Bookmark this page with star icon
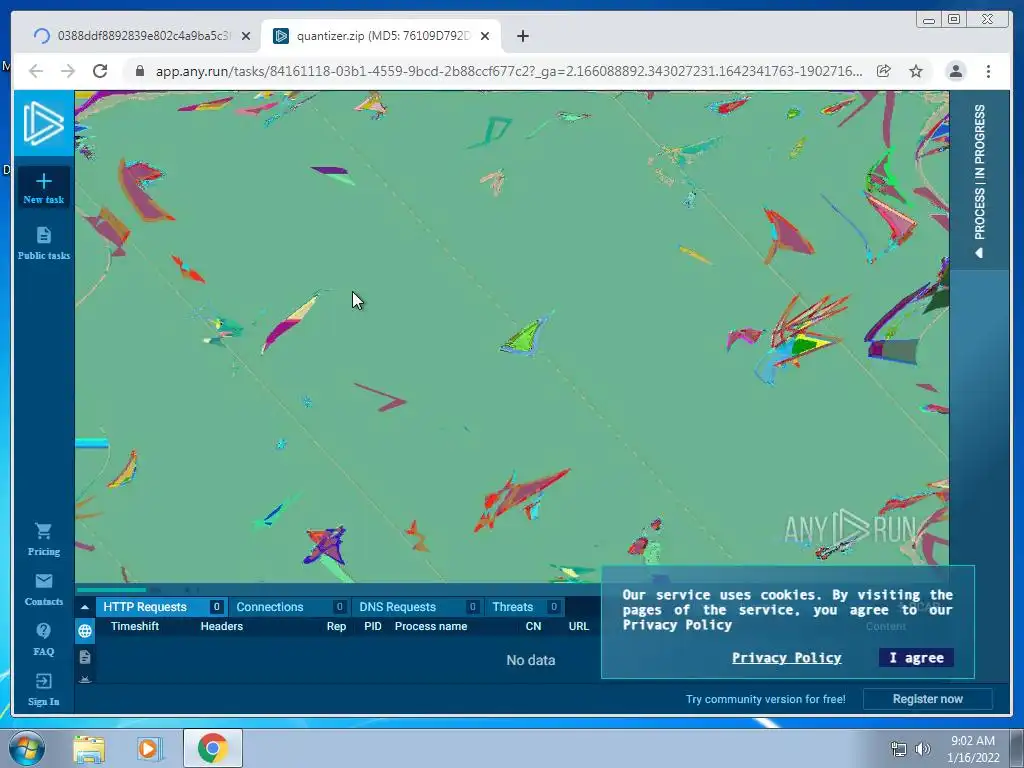The width and height of the screenshot is (1024, 768). [x=916, y=71]
